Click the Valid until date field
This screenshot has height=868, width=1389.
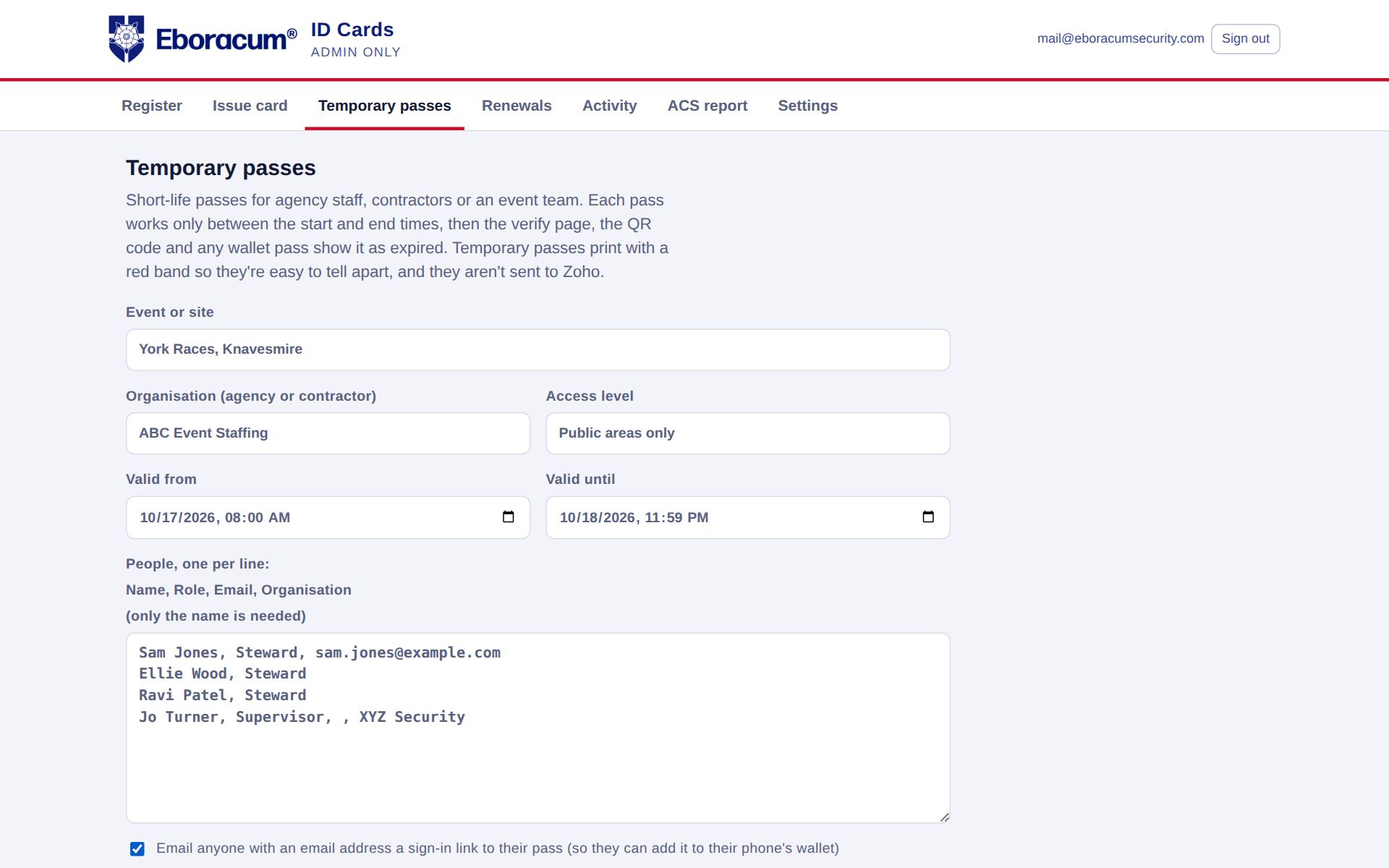pos(748,517)
